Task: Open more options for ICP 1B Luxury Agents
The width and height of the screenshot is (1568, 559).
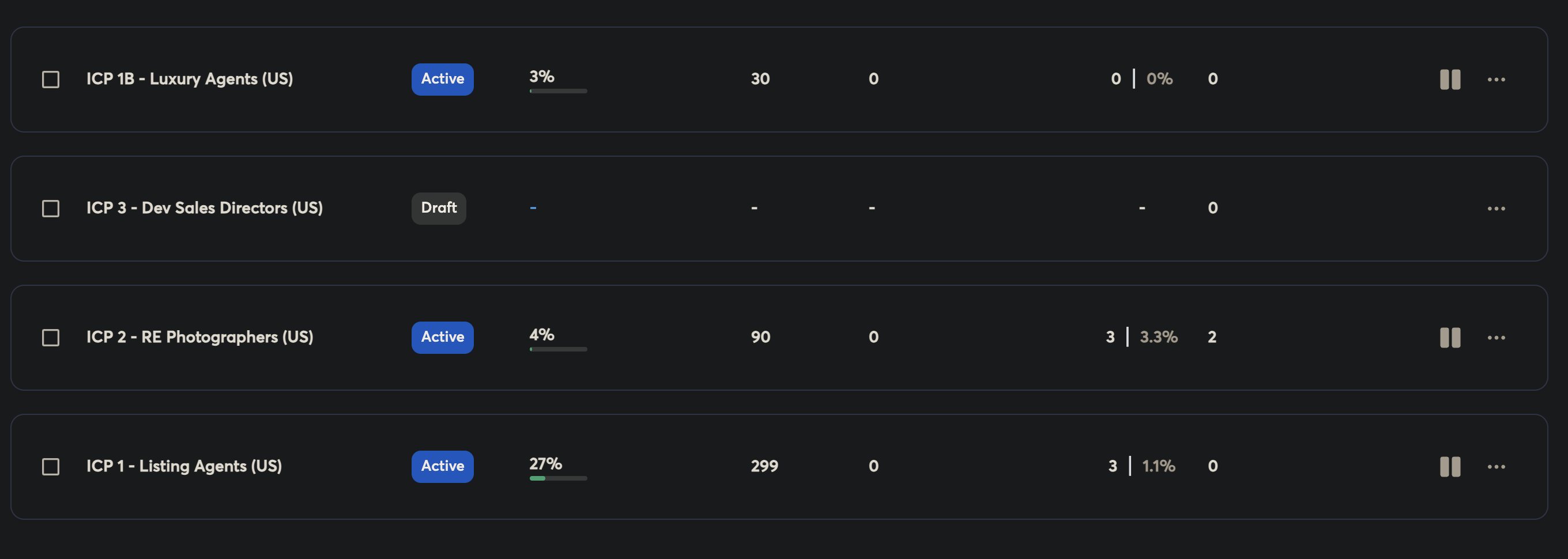Action: pos(1495,80)
